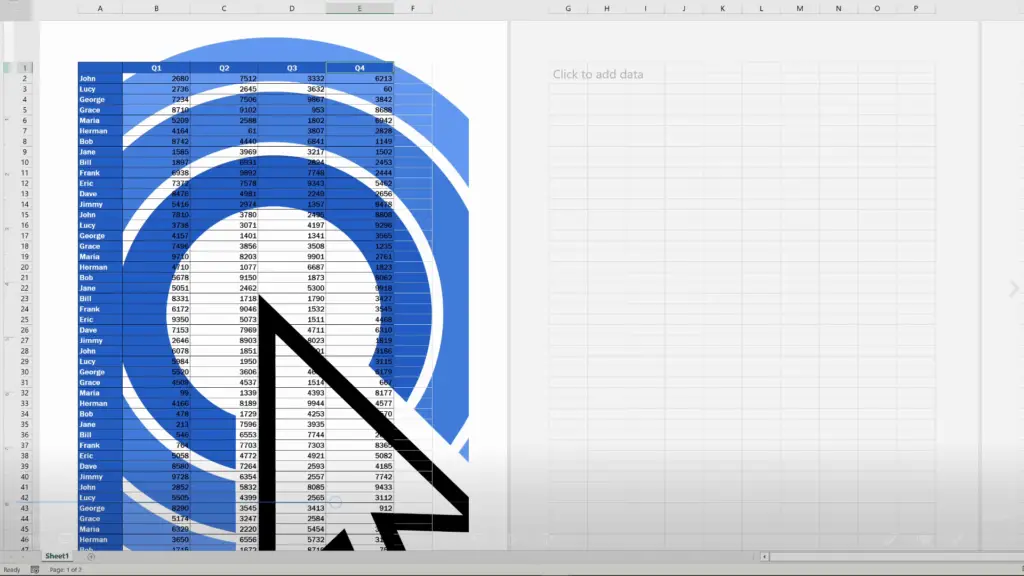This screenshot has width=1024, height=576.
Task: Select the cell containing 3217
Action: [x=292, y=152]
